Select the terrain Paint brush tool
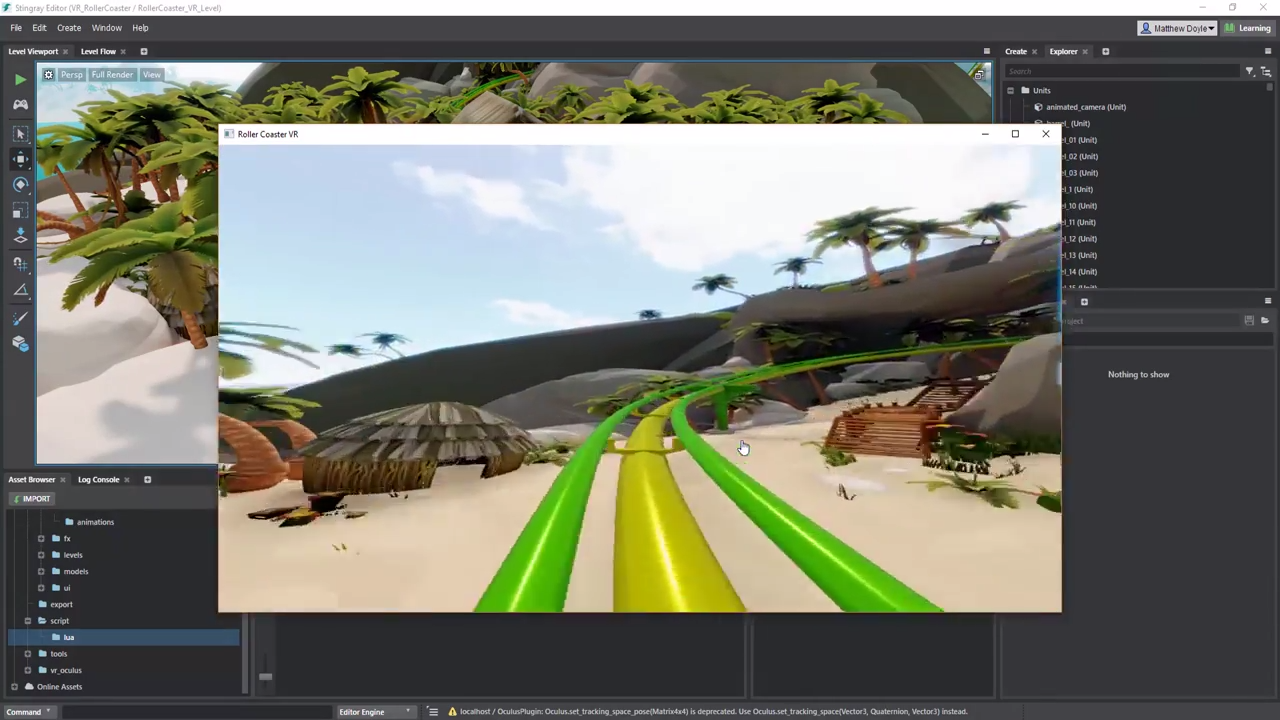This screenshot has width=1280, height=720. click(x=20, y=318)
